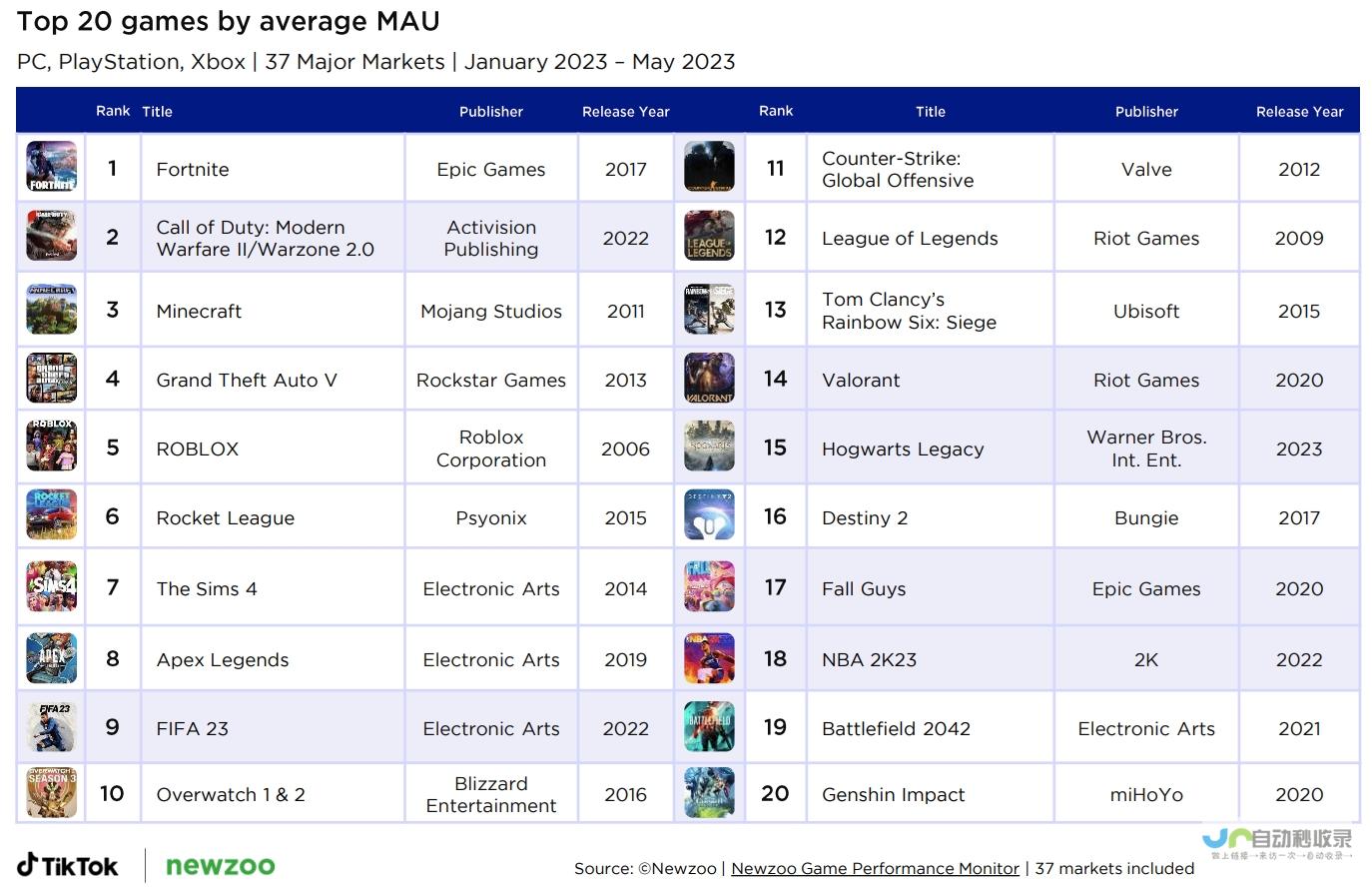Select the FIFA 23 title cell

tap(273, 728)
